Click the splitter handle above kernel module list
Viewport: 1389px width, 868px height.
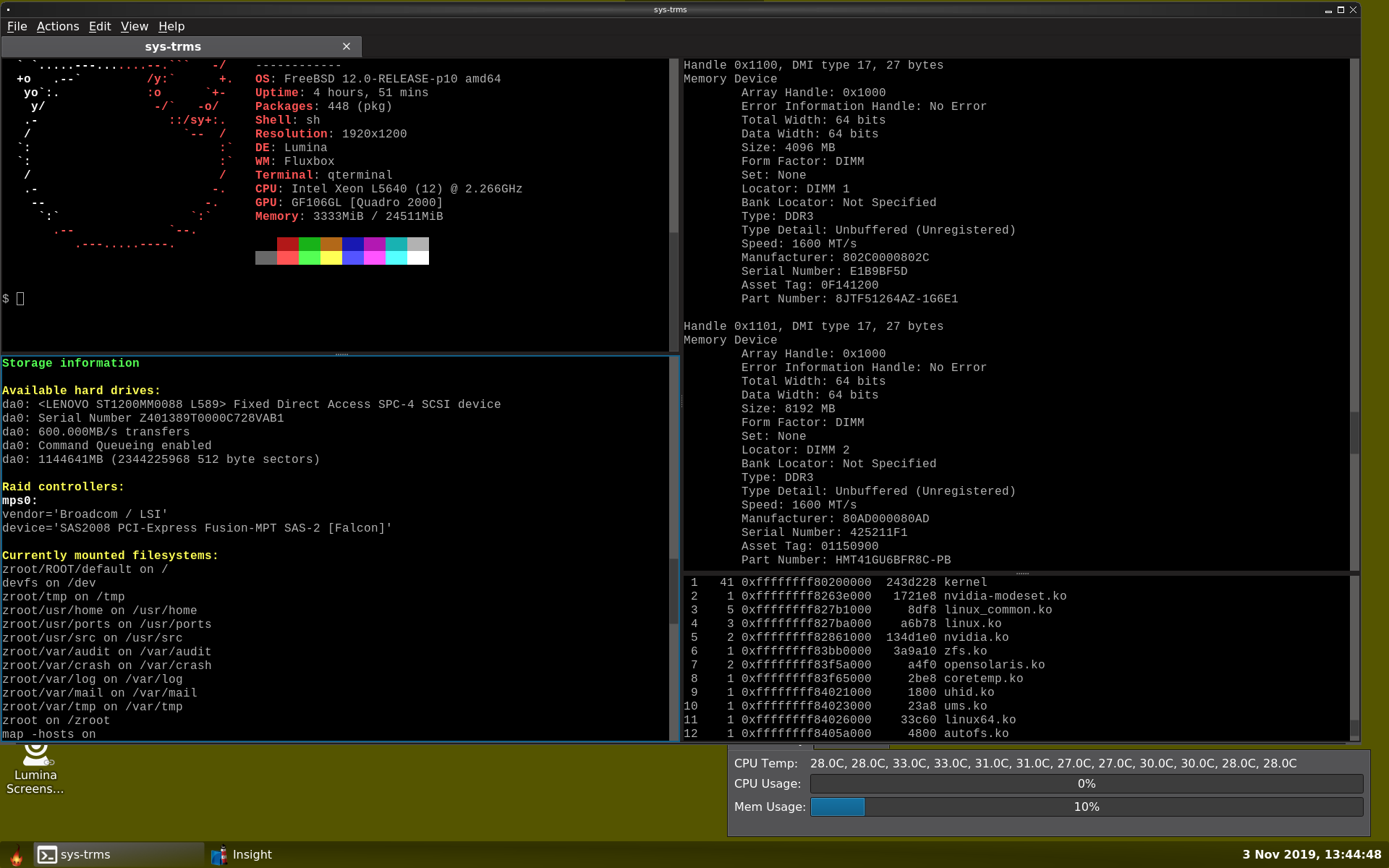1021,574
